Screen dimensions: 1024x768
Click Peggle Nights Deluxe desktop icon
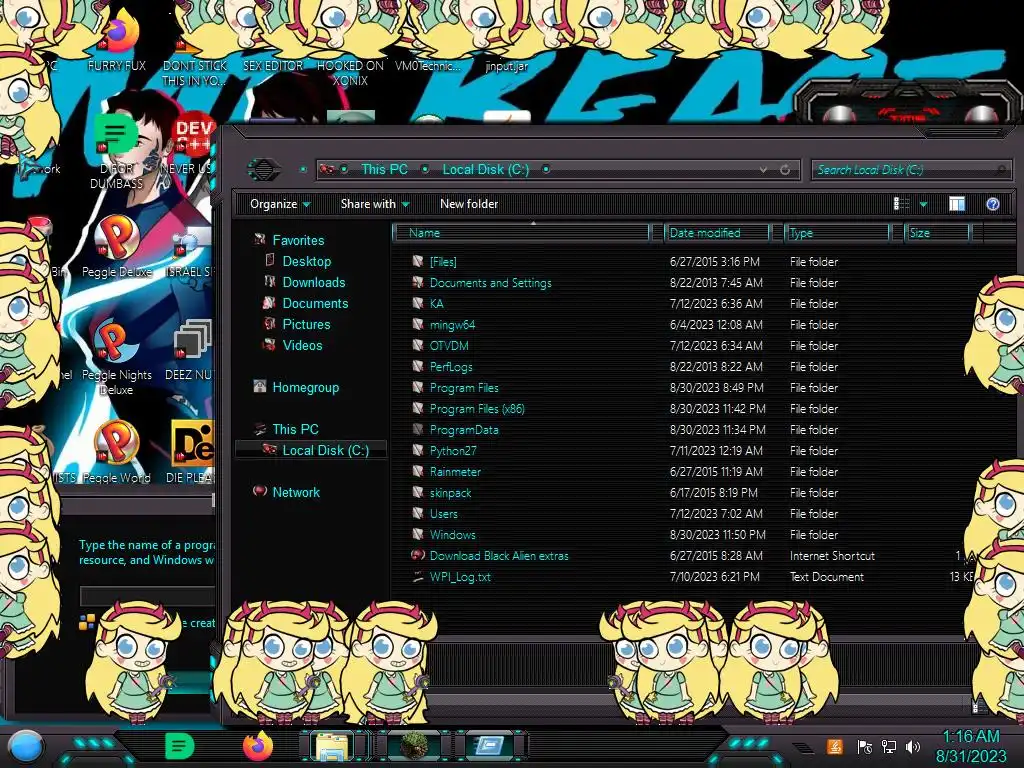coord(116,358)
